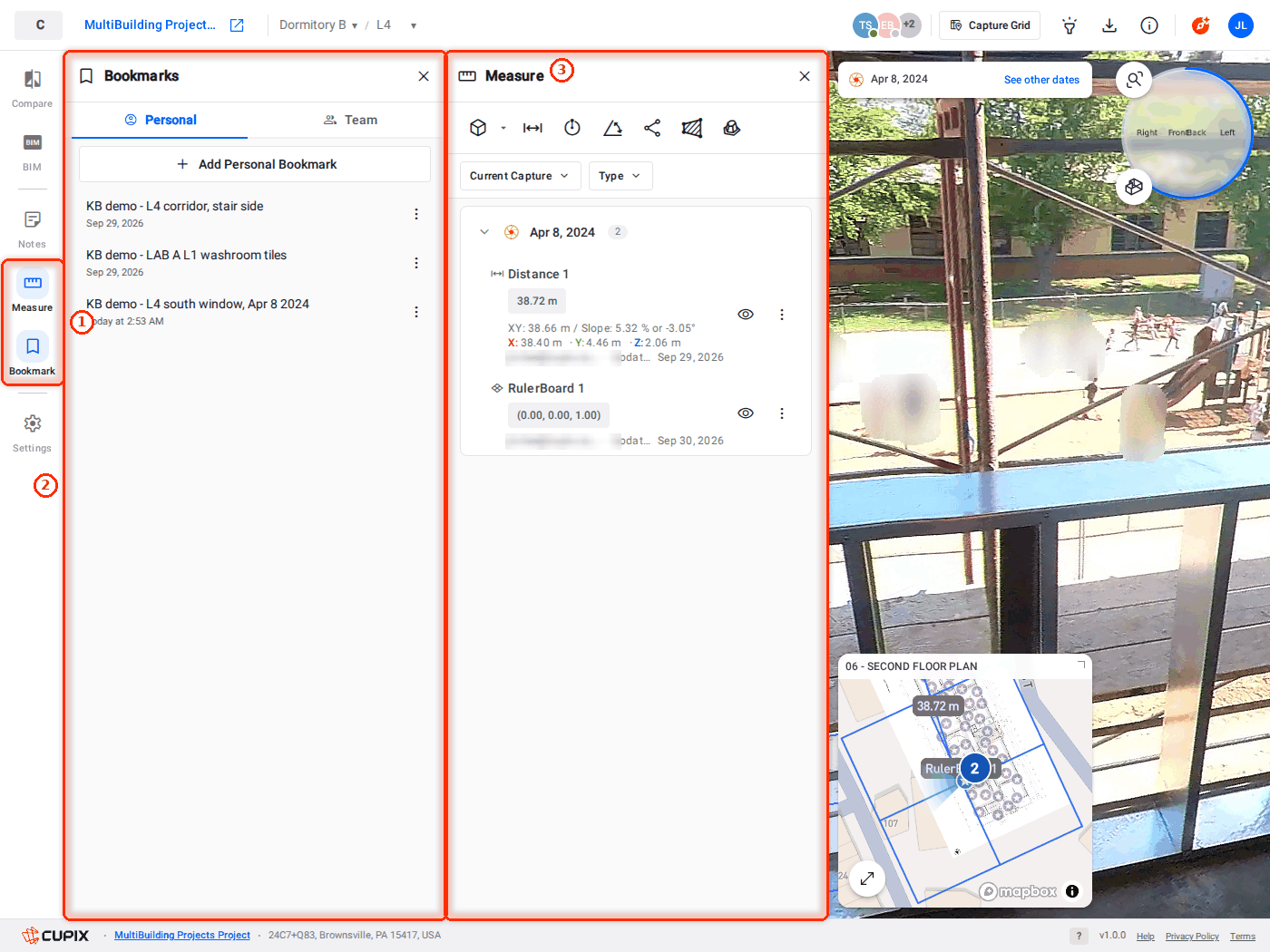Open options menu for Distance 1 measurement

tap(782, 315)
